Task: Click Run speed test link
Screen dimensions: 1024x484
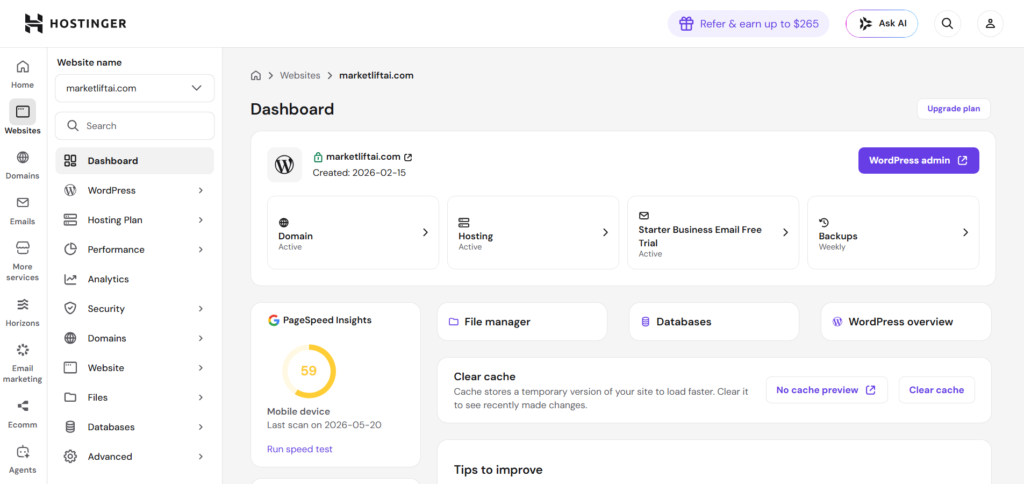Action: coord(300,449)
